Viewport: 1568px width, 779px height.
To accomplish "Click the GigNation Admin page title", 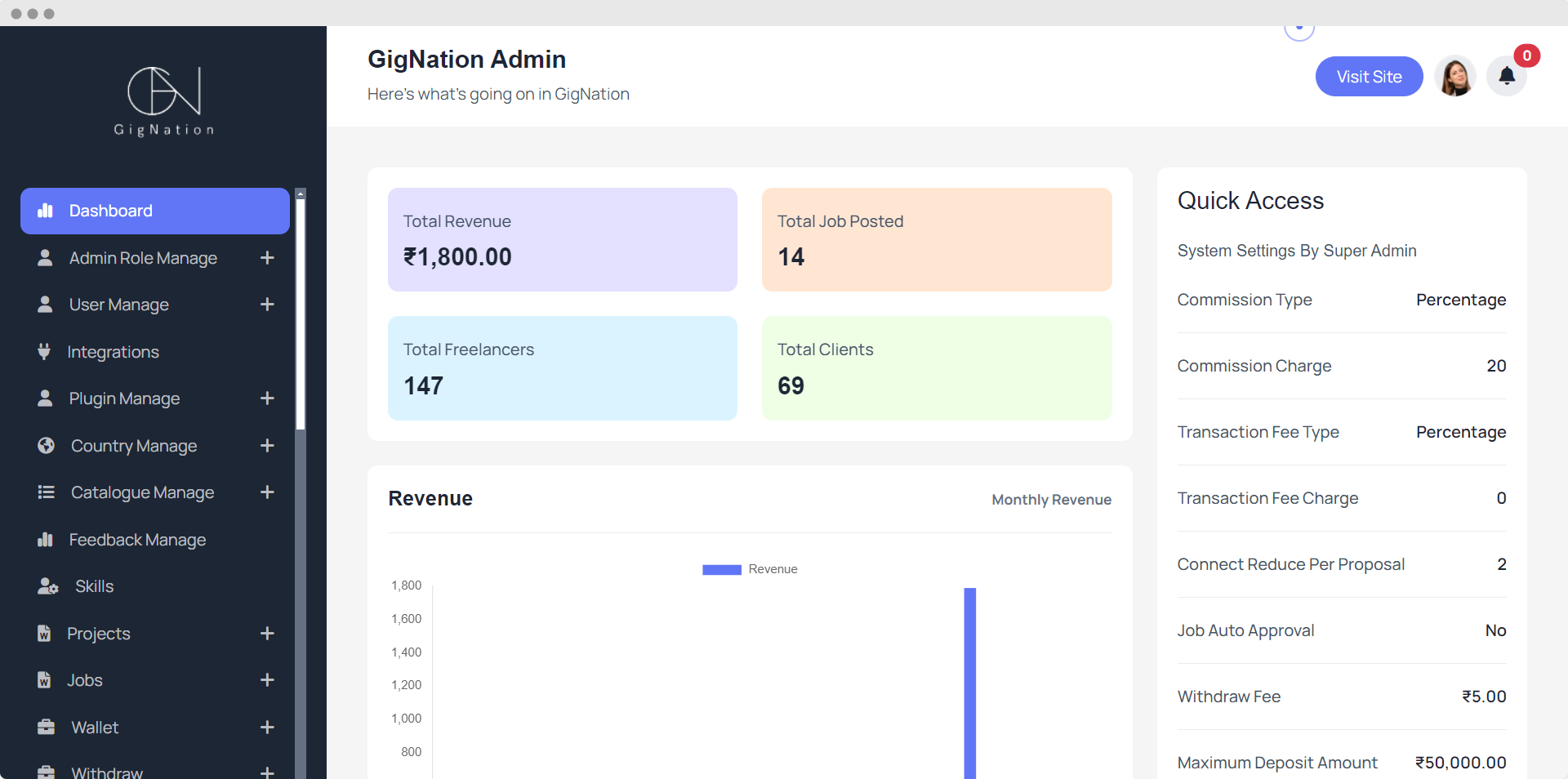I will click(x=466, y=59).
